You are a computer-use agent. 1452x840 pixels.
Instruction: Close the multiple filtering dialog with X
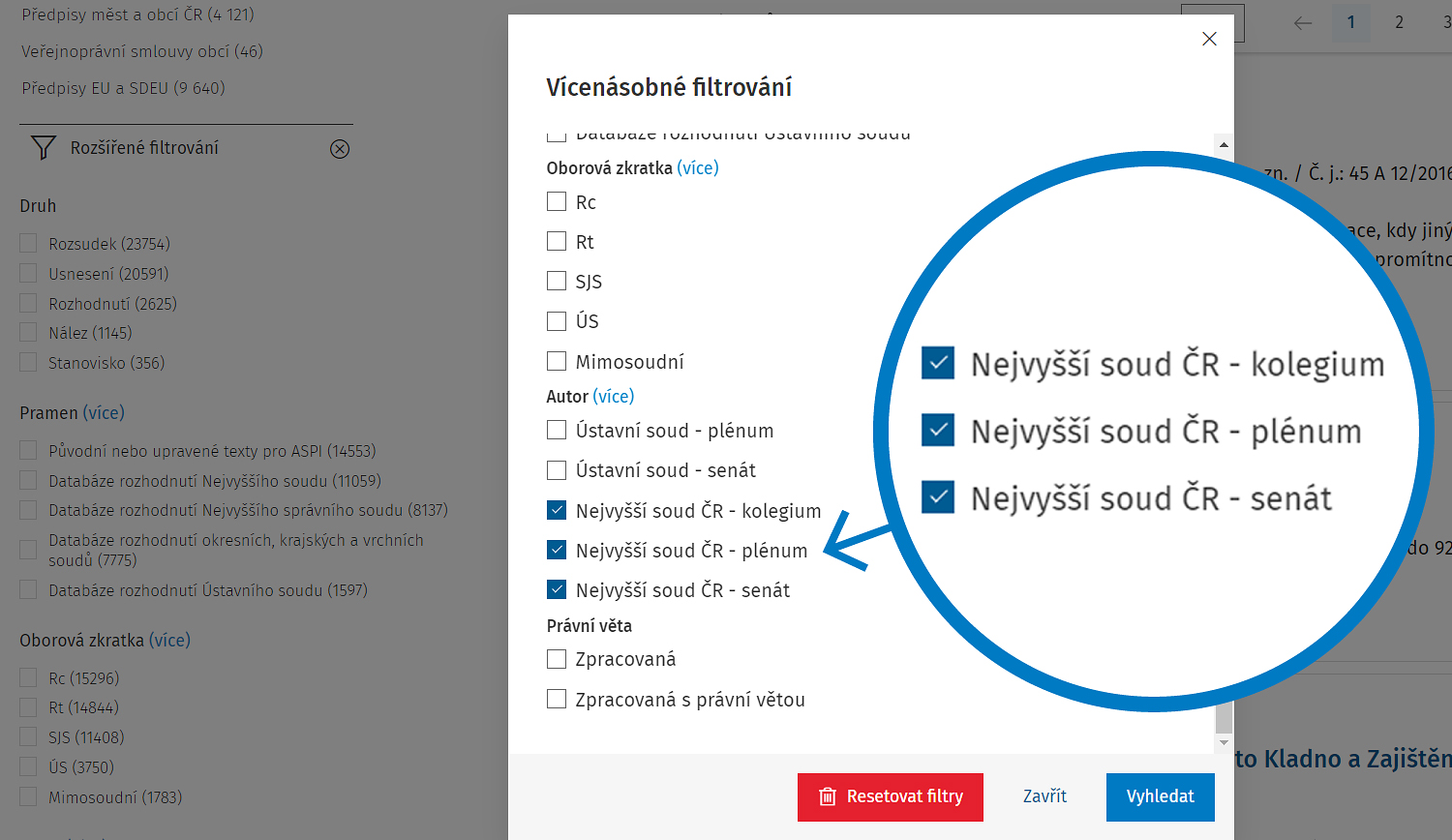point(1209,39)
